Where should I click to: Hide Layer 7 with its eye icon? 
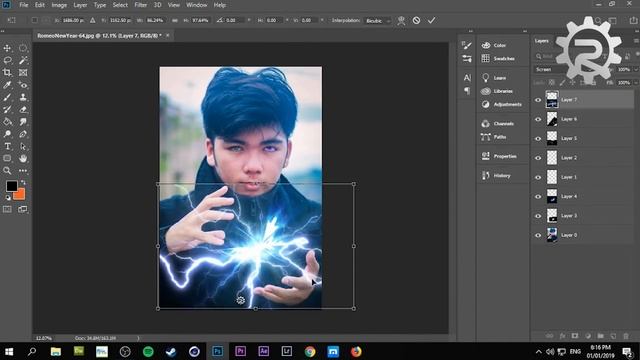click(538, 100)
